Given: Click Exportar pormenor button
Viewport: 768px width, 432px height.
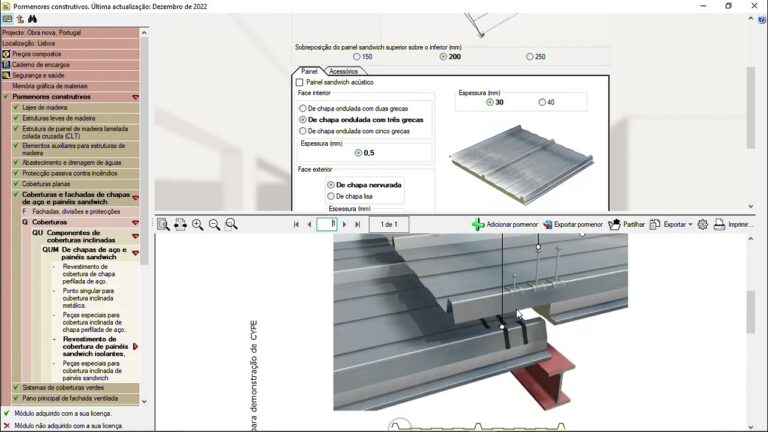Looking at the screenshot, I should tap(571, 225).
